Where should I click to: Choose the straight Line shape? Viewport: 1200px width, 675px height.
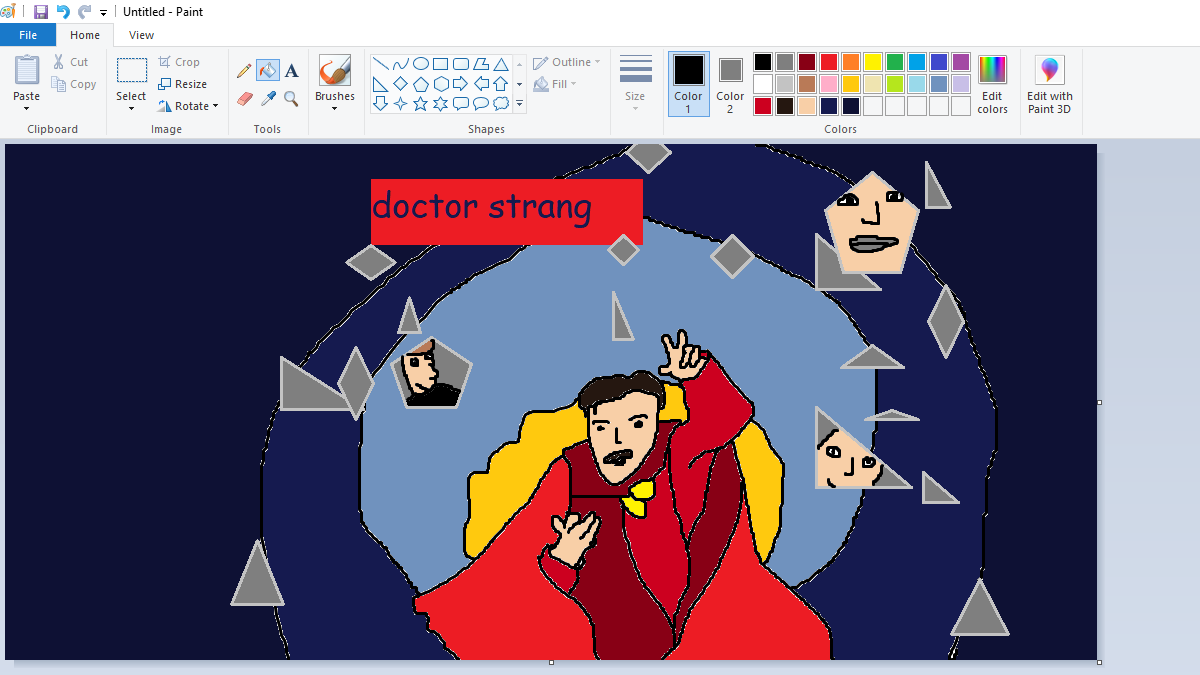pos(381,63)
